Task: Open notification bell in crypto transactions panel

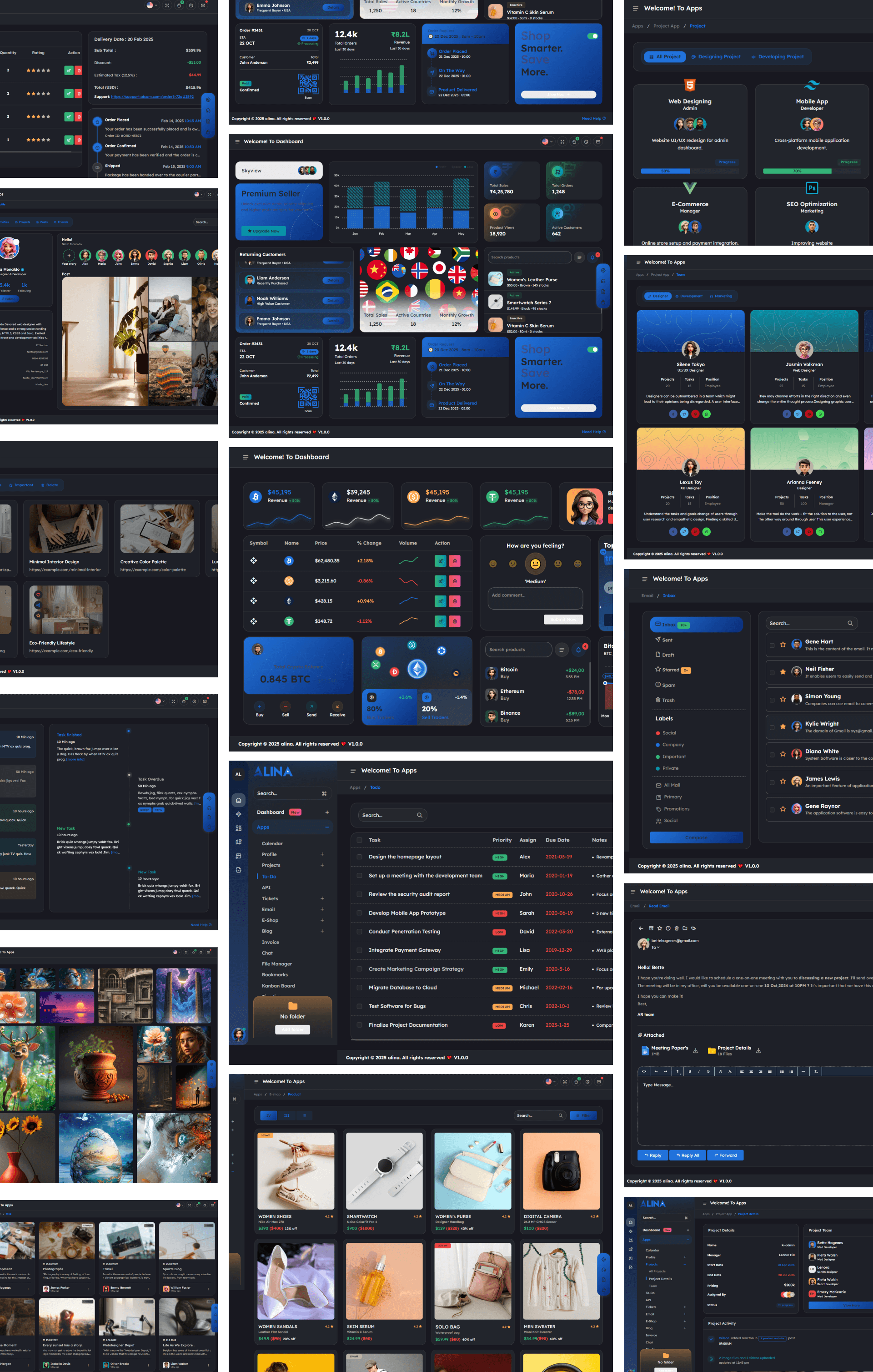Action: click(x=578, y=650)
